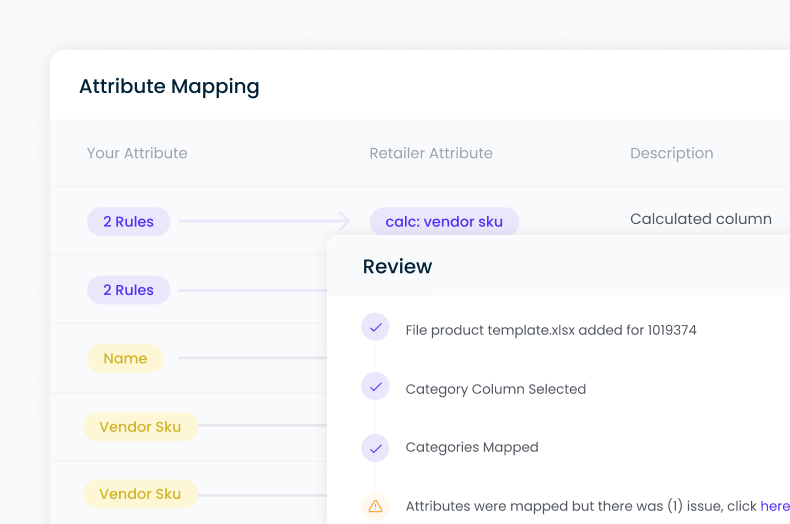Click the 'Attribute Mapping' panel title
Screen dimensions: 790x524
point(169,86)
